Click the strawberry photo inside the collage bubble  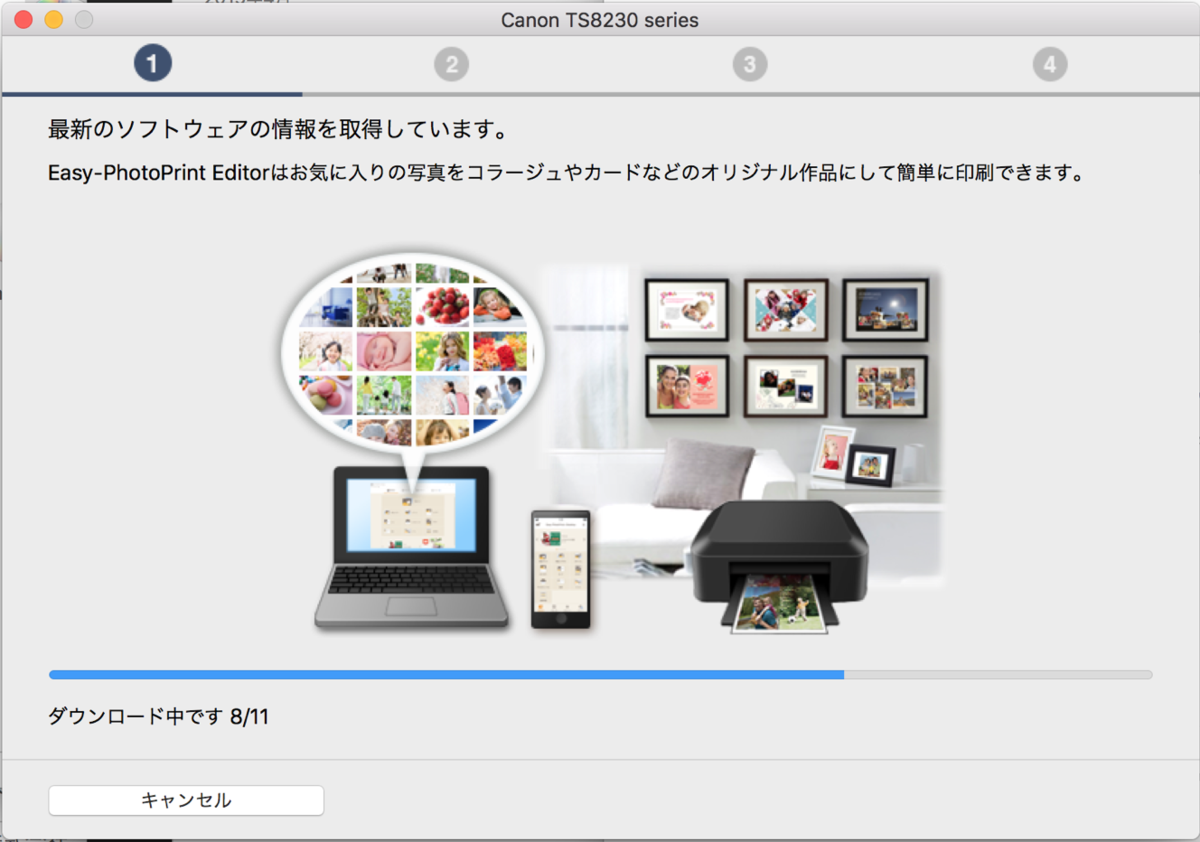442,306
